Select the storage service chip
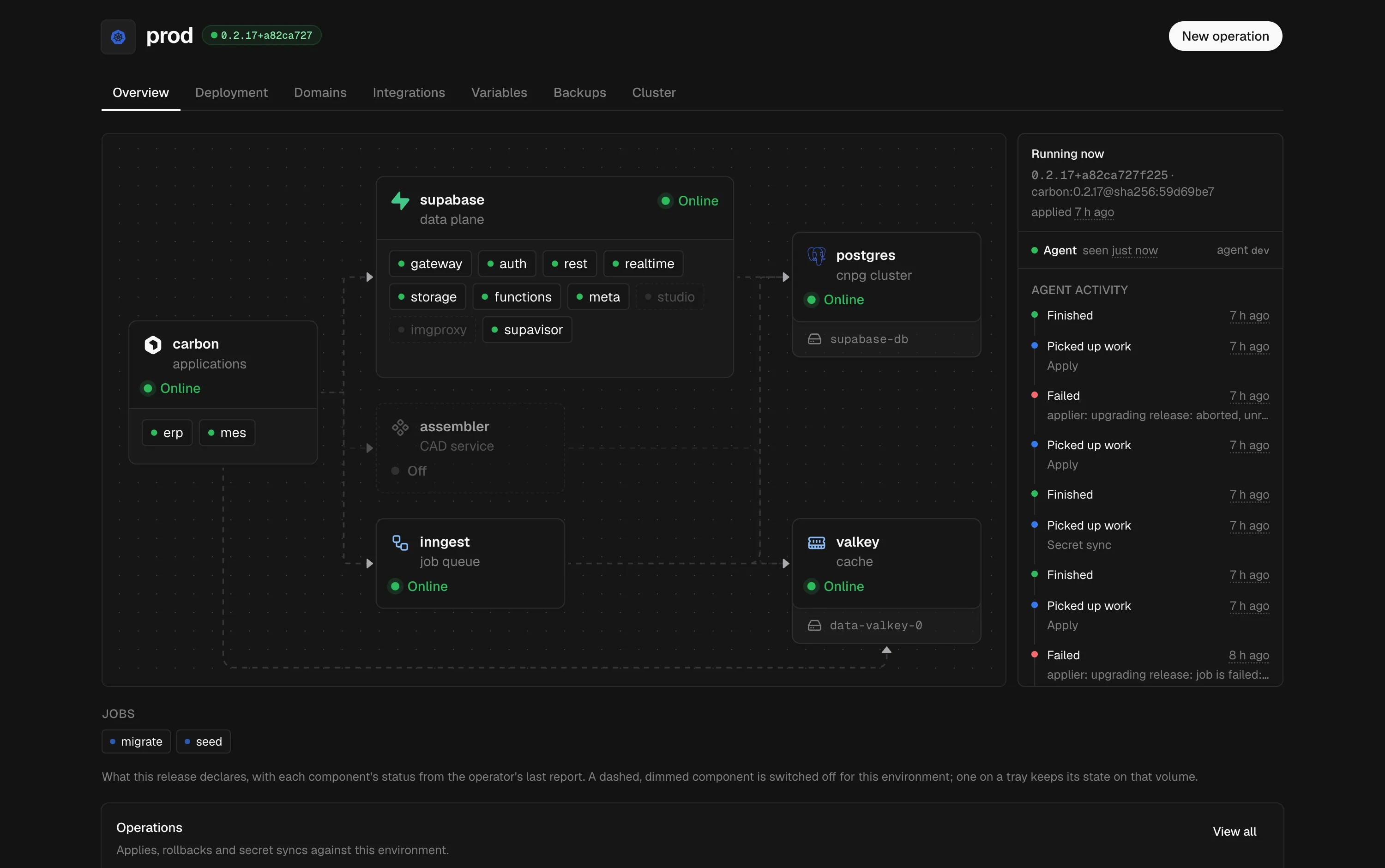 pyautogui.click(x=428, y=297)
